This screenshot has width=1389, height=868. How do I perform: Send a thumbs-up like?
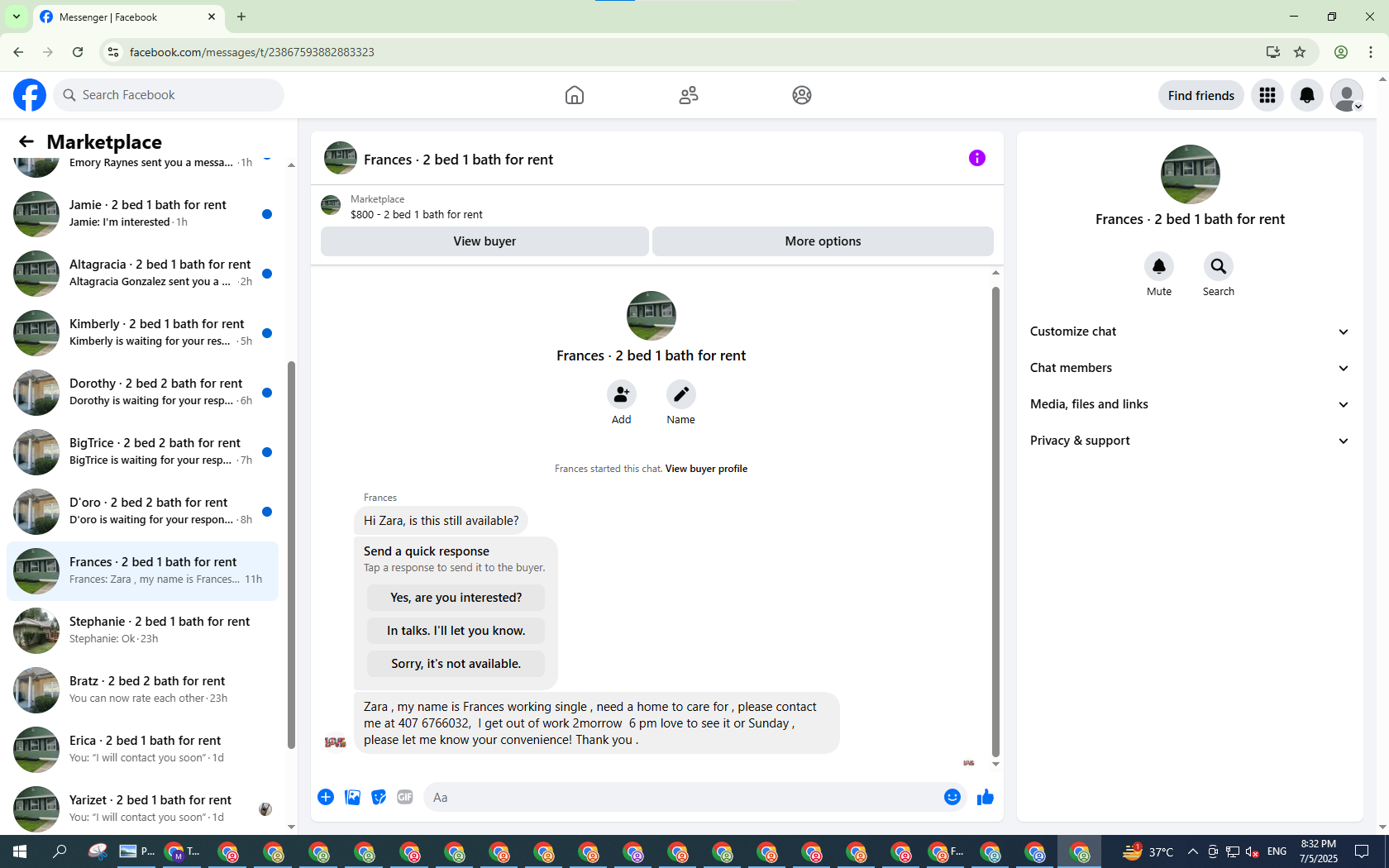click(x=985, y=797)
